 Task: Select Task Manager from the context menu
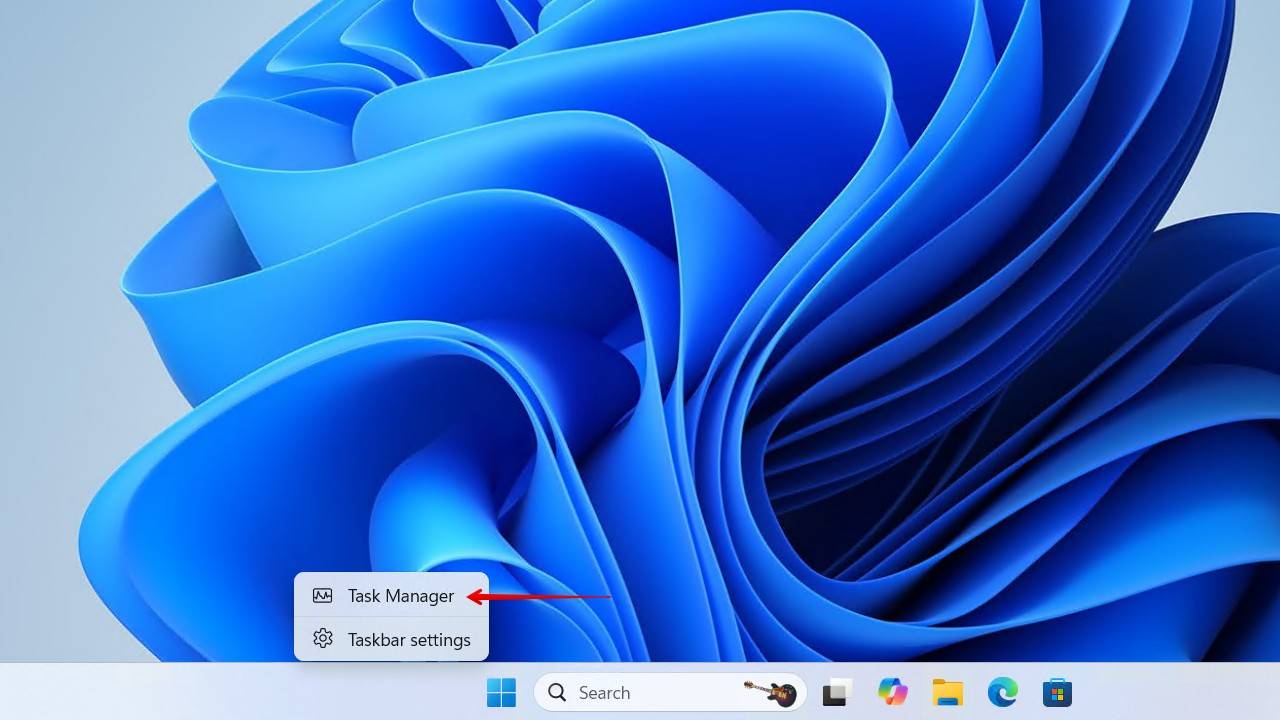coord(398,595)
